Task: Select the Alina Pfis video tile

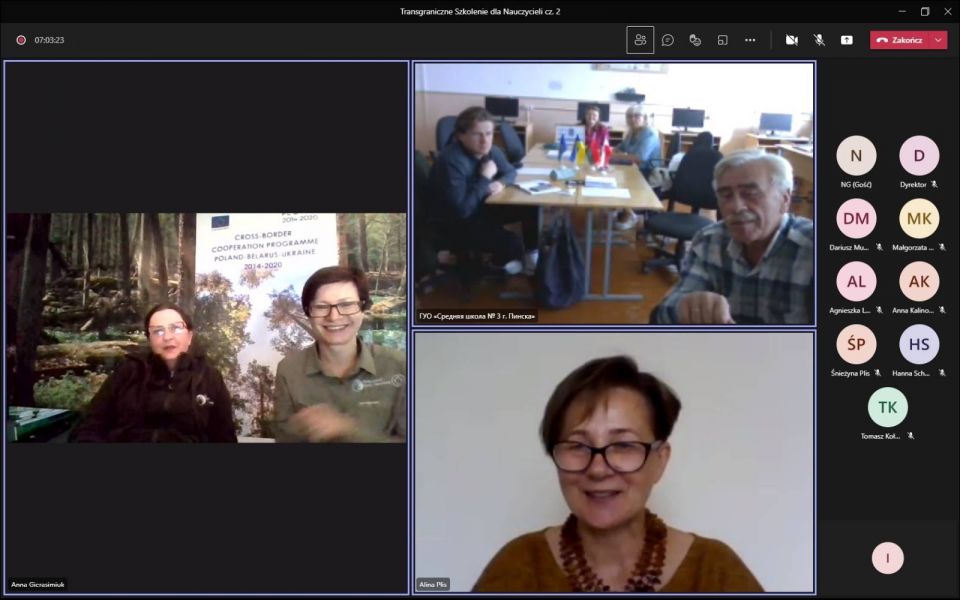Action: tap(614, 460)
